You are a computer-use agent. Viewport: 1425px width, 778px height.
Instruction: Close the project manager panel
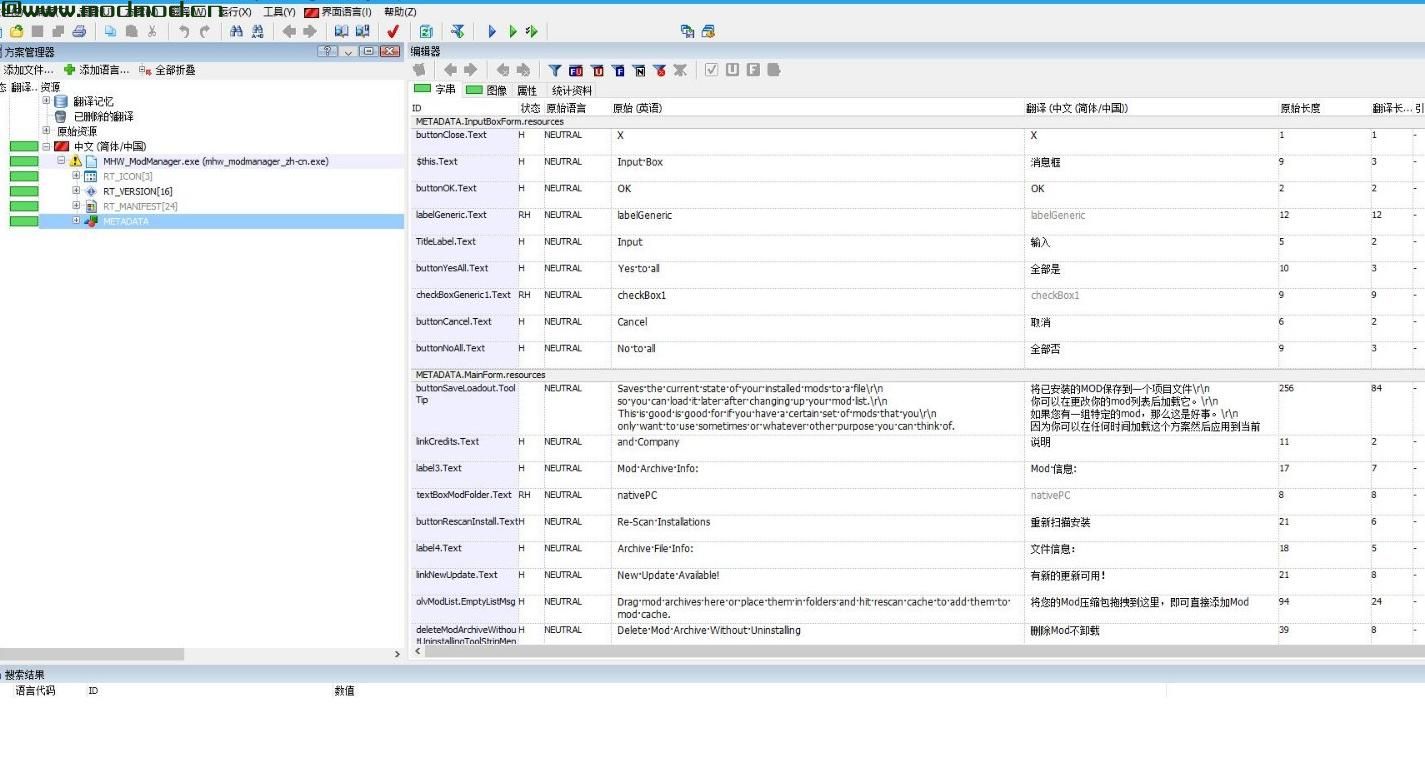click(x=390, y=51)
